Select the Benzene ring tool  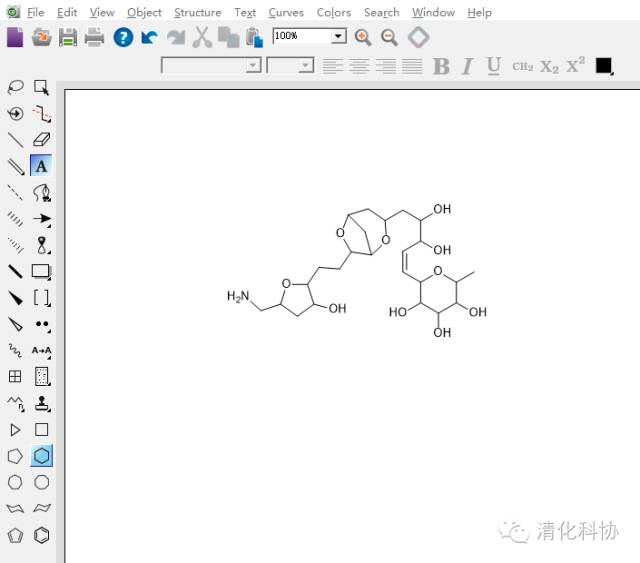pos(41,535)
